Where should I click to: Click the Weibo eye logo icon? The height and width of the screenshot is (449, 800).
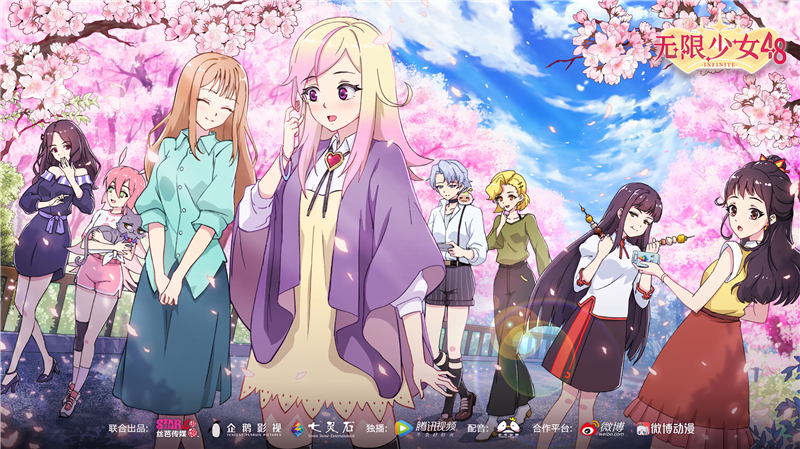[x=589, y=428]
